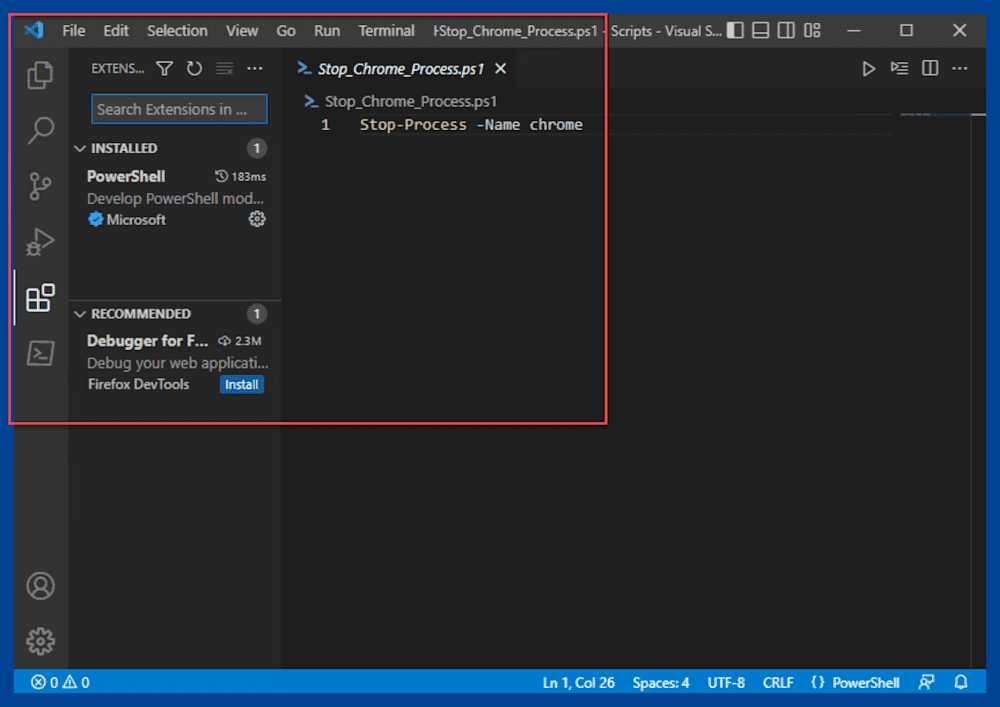The image size is (1000, 707).
Task: Open the Run menu
Action: [x=327, y=31]
